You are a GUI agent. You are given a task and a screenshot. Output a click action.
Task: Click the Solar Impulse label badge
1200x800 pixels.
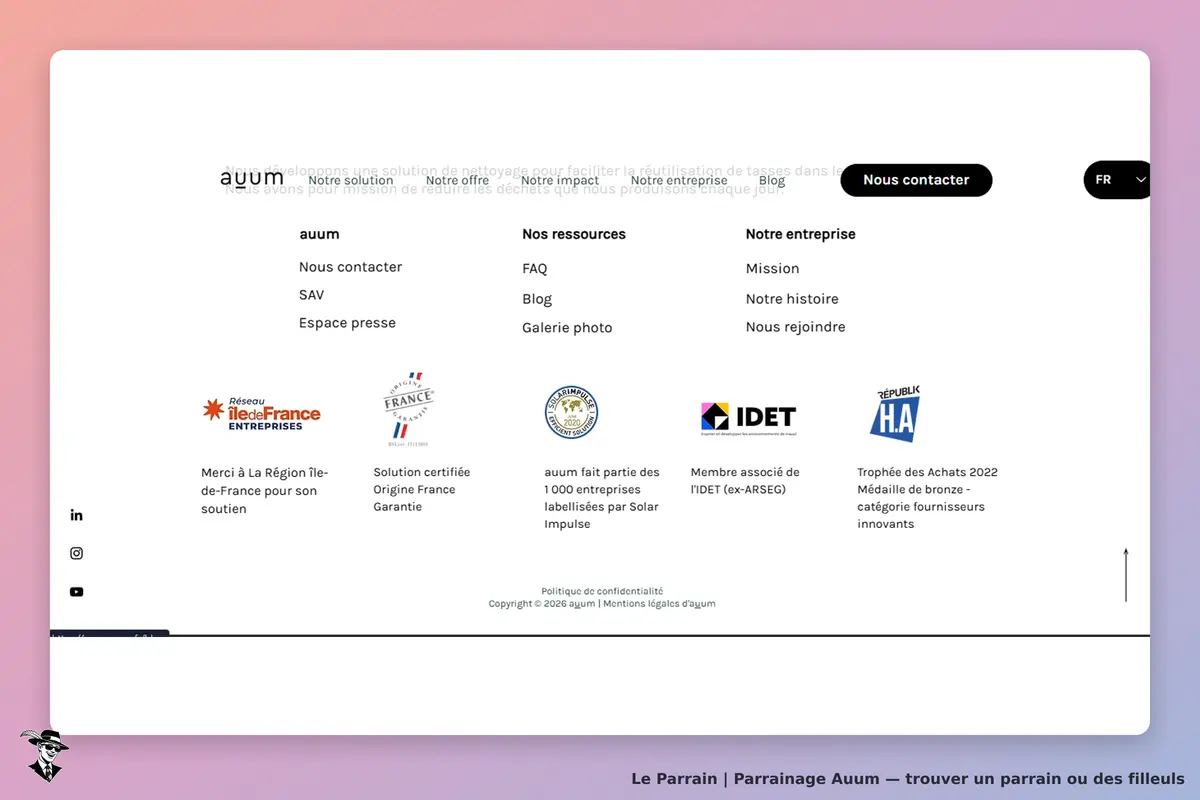click(x=572, y=412)
